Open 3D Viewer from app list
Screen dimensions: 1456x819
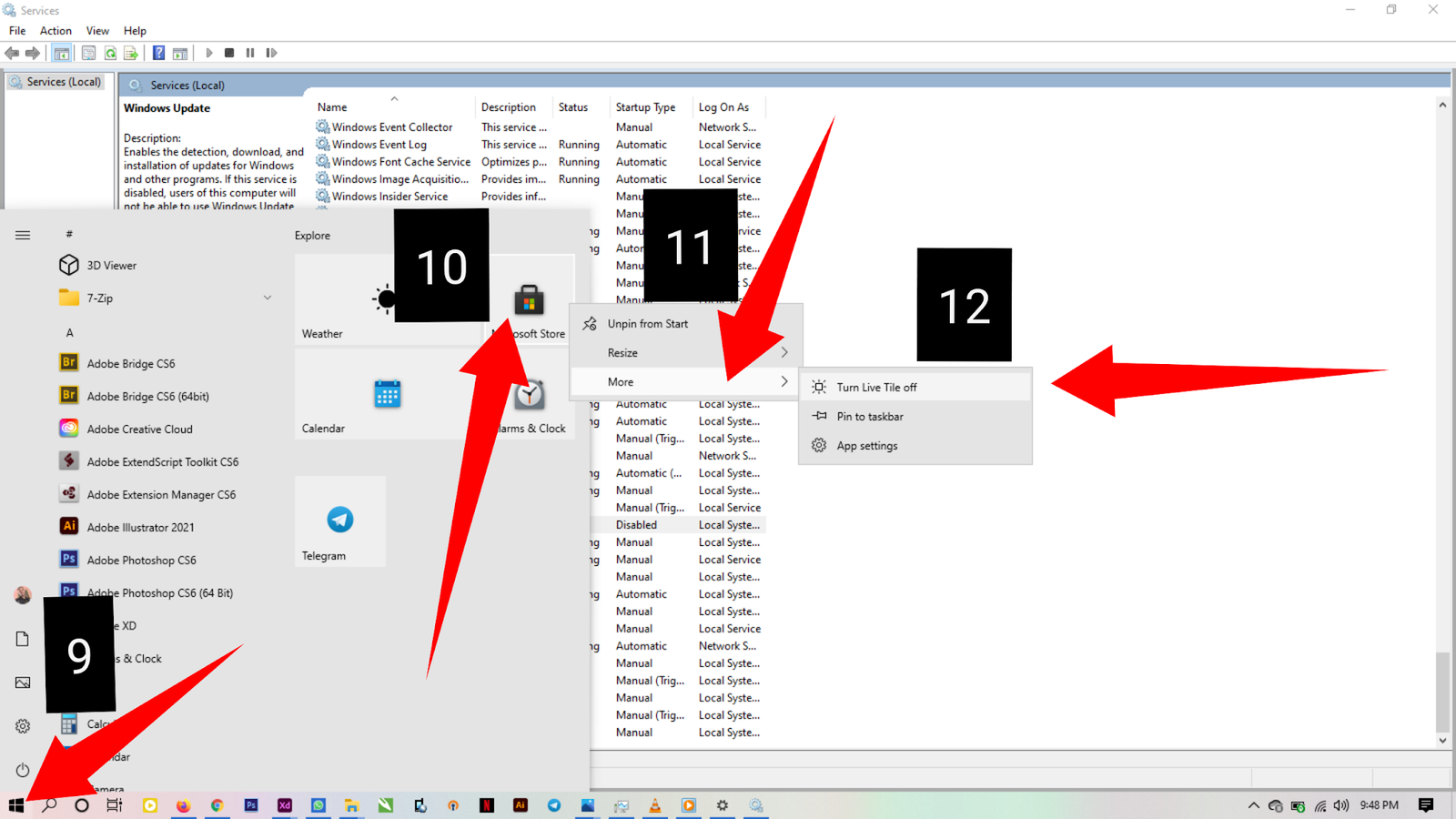(164, 266)
